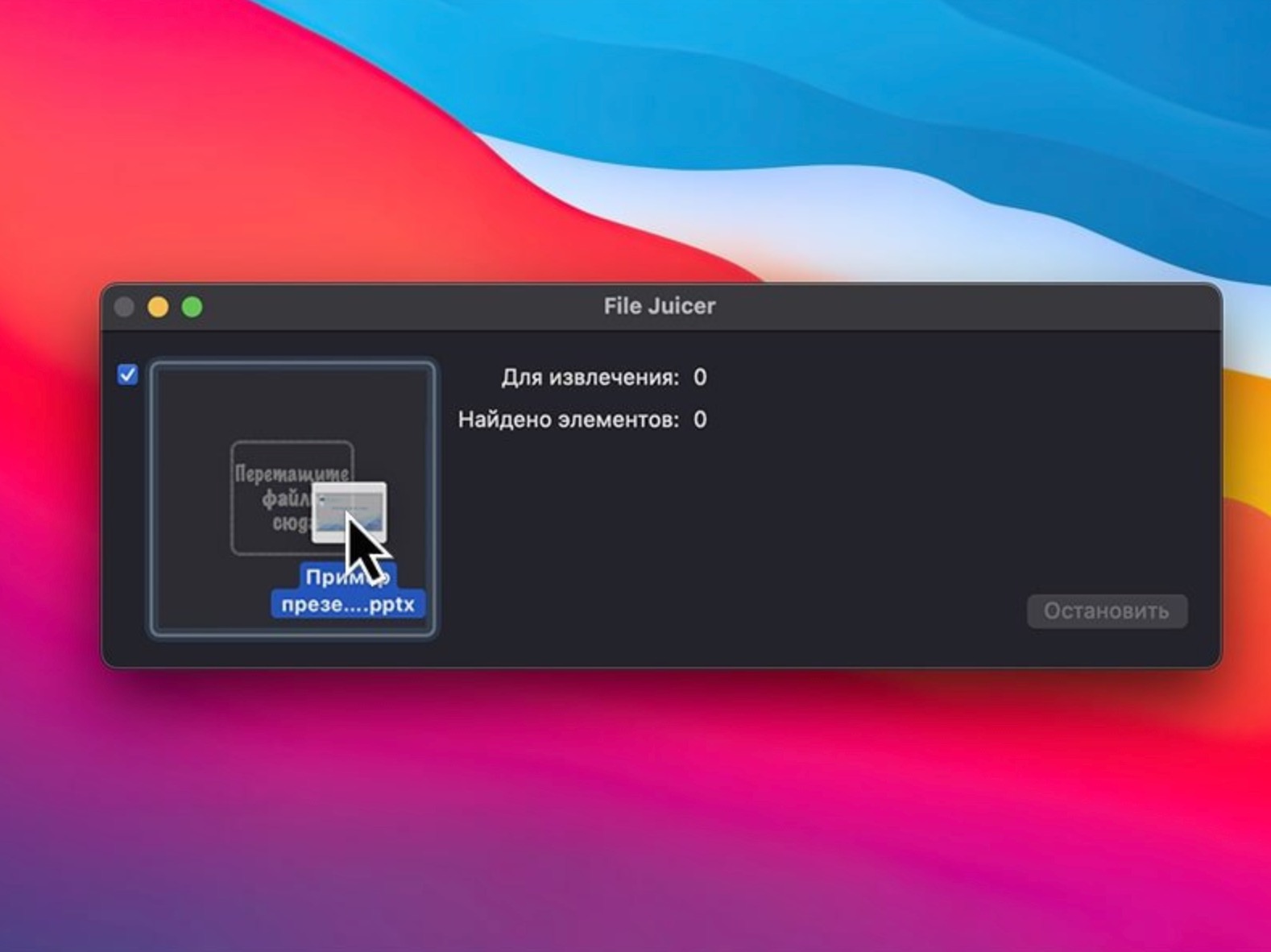Click the Для извлечения label
This screenshot has height=952, width=1271.
[590, 377]
